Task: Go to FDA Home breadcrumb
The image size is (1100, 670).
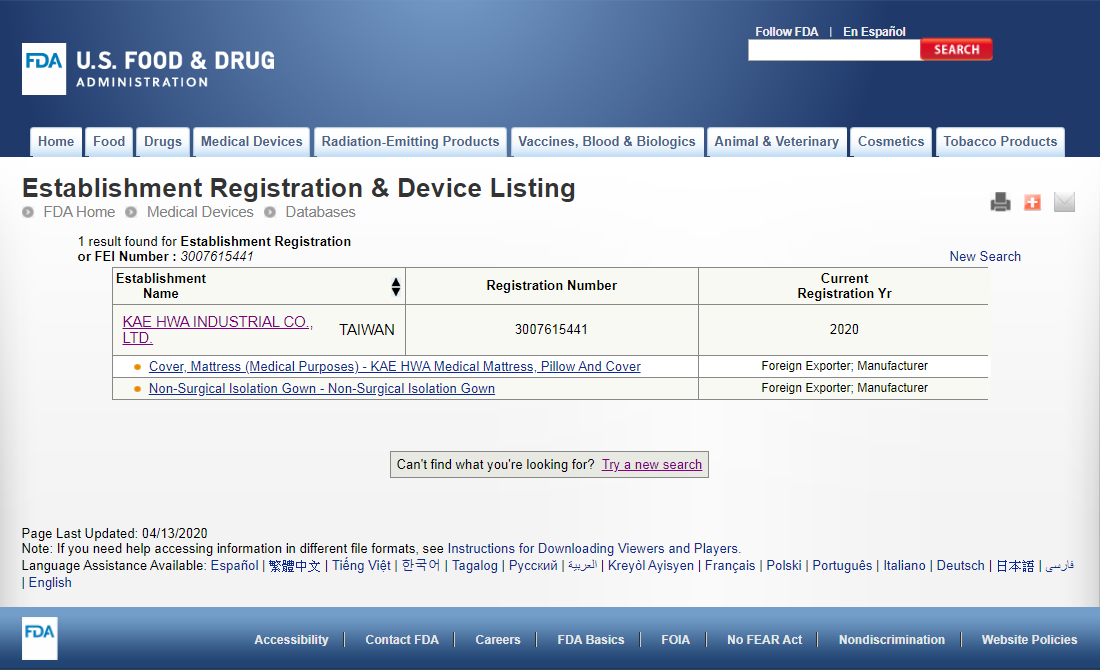Action: (x=79, y=212)
